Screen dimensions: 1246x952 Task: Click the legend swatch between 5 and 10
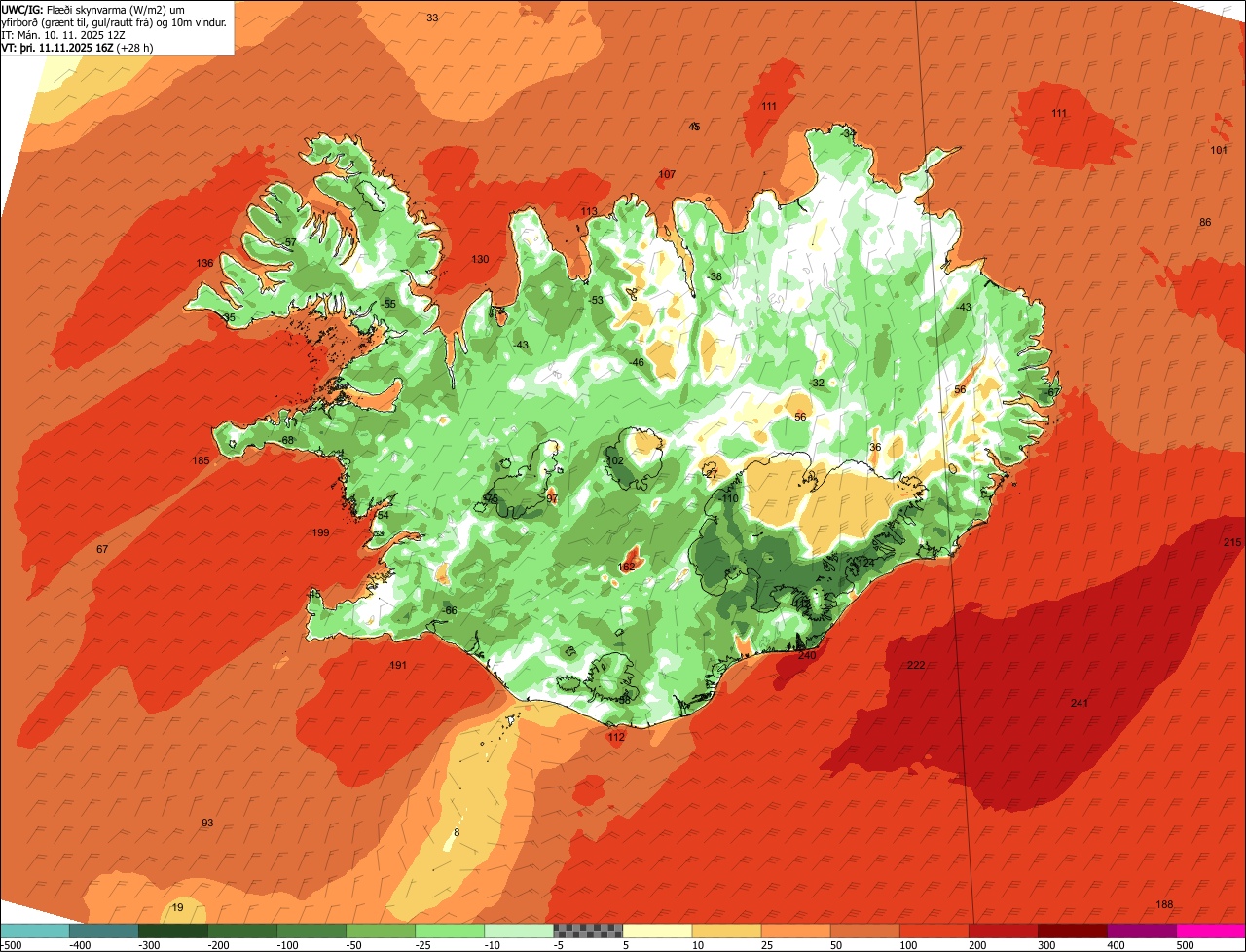pos(656,931)
